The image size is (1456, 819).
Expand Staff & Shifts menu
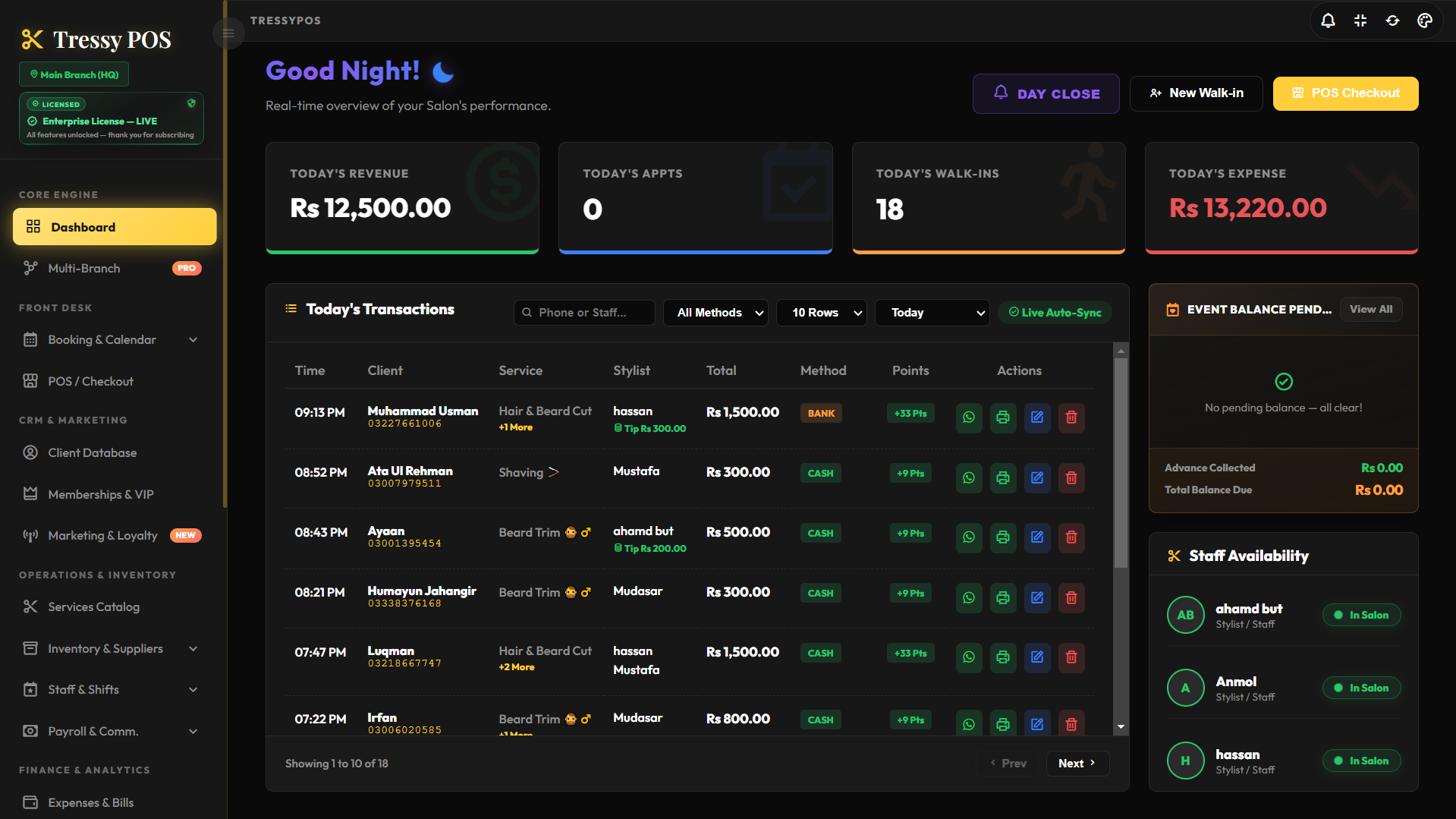pyautogui.click(x=114, y=690)
